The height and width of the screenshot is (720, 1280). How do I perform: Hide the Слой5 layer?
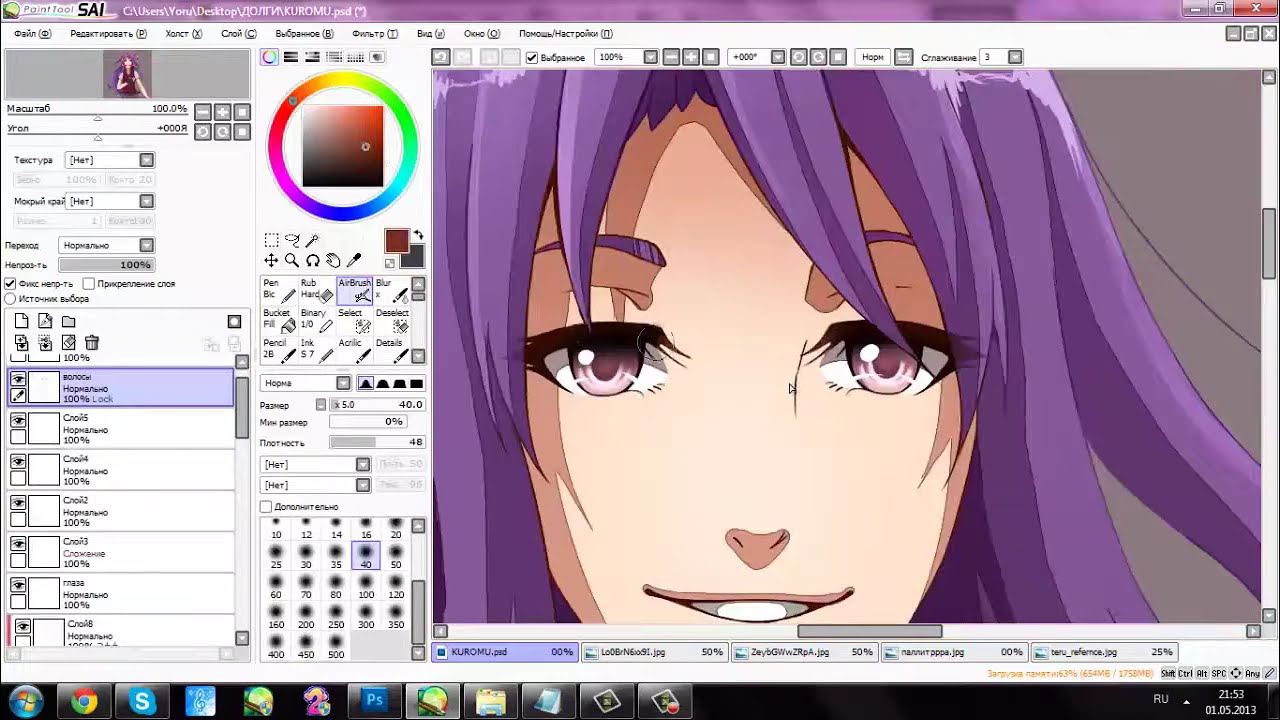pos(18,421)
